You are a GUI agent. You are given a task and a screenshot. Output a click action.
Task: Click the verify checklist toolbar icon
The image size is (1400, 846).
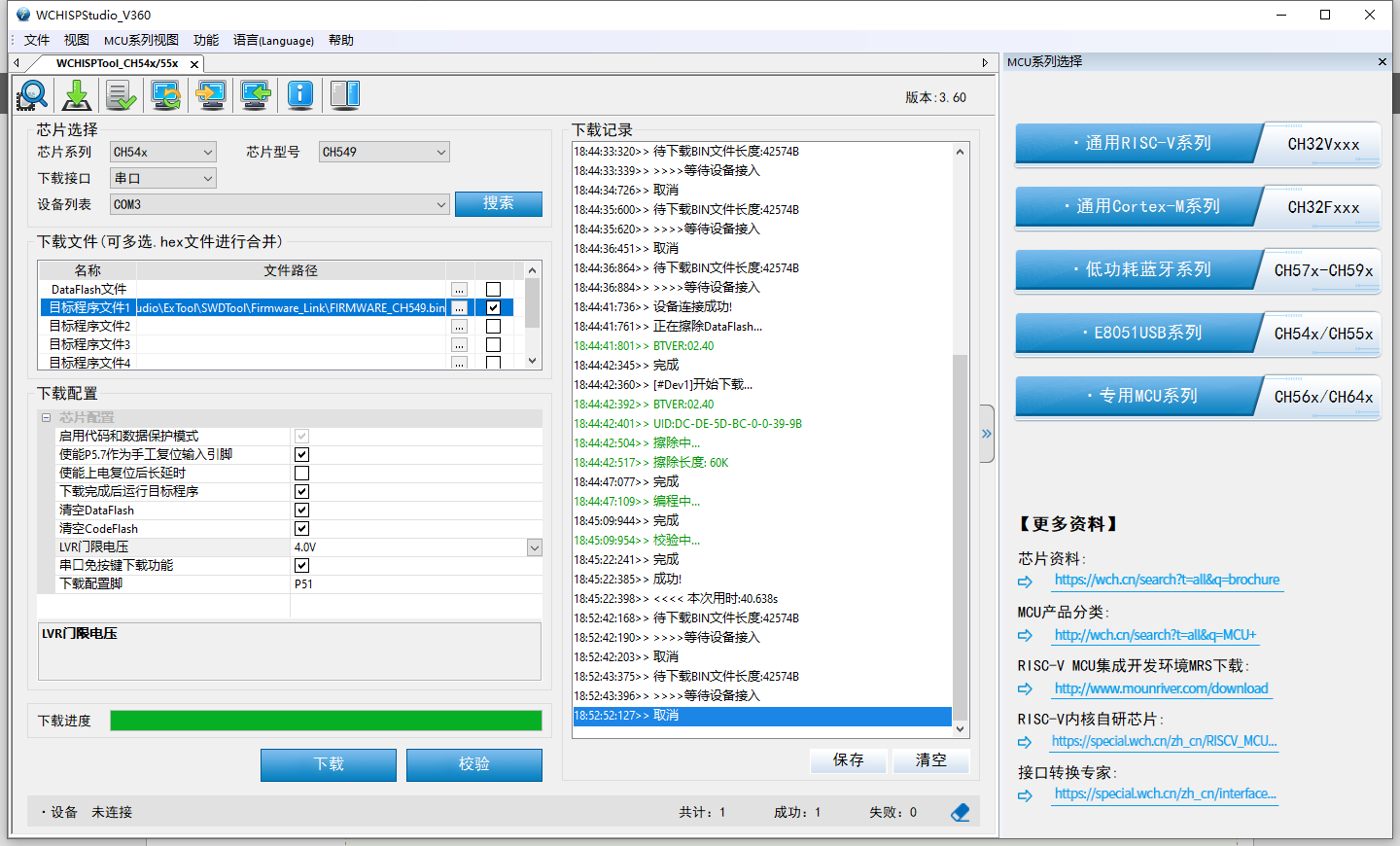(x=122, y=95)
